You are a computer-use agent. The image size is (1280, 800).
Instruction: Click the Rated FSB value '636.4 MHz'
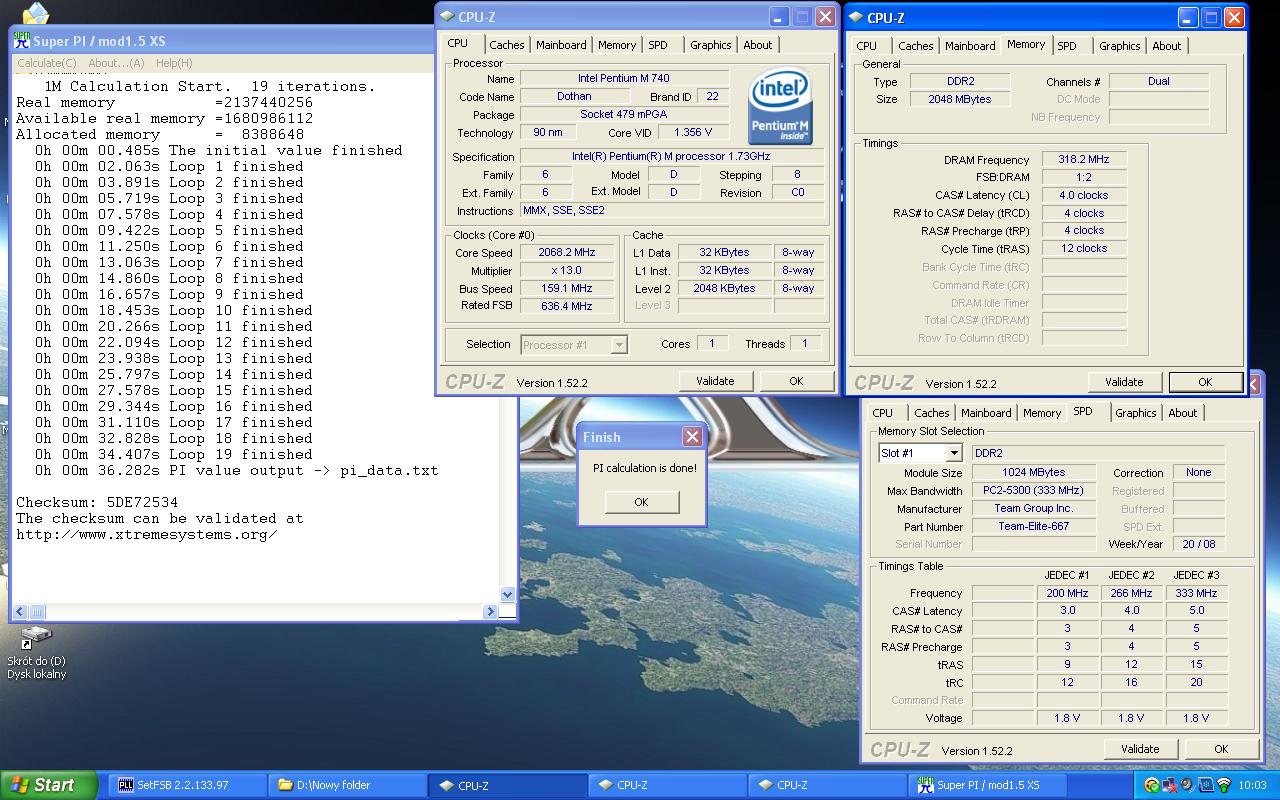pyautogui.click(x=567, y=306)
